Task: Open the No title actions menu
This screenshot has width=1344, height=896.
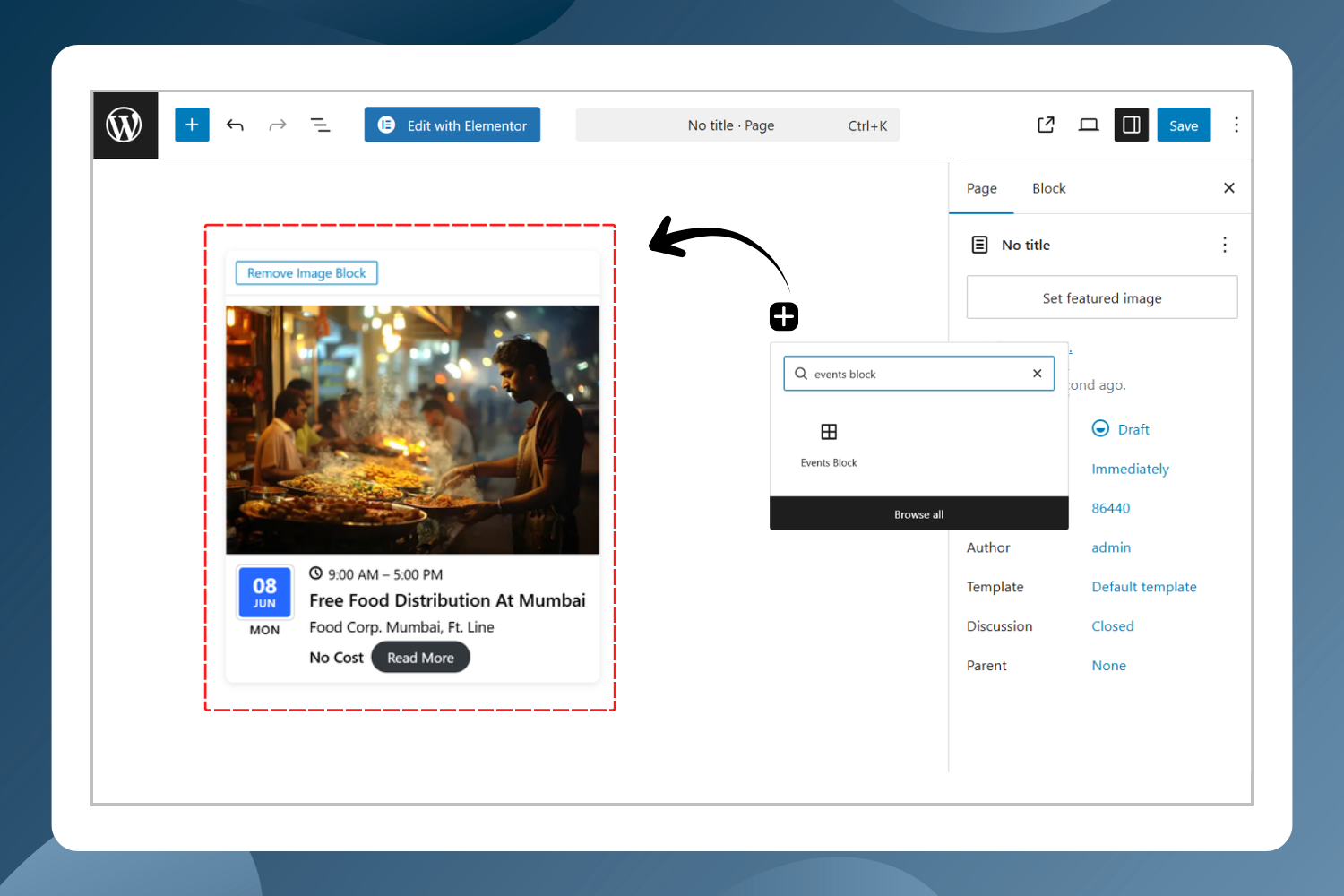Action: [1225, 245]
